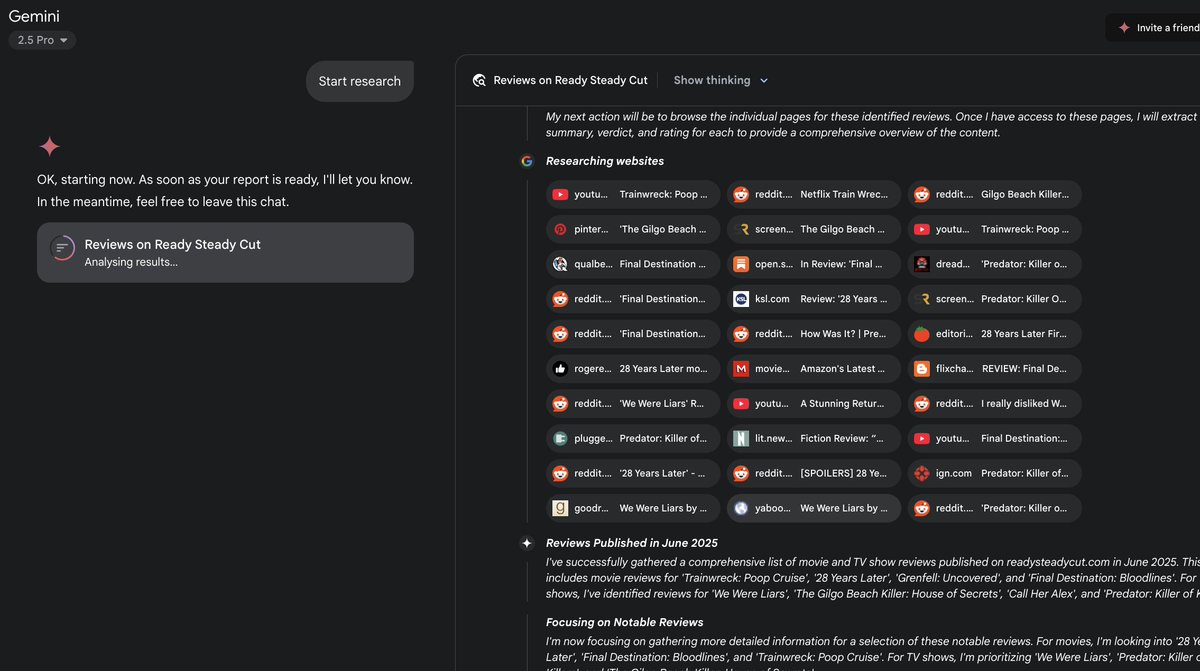The image size is (1200, 671).
Task: Open the Screenrant The Gilgo Beach source chip
Action: click(x=814, y=230)
